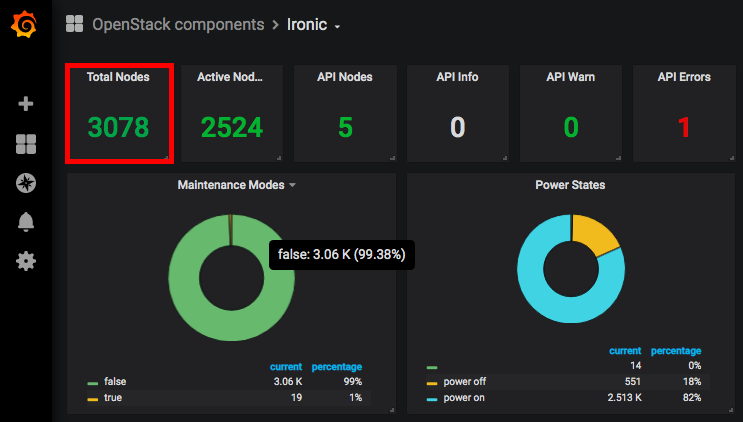The width and height of the screenshot is (743, 422).
Task: Click the 3.06 K current value for false
Action: tap(288, 381)
